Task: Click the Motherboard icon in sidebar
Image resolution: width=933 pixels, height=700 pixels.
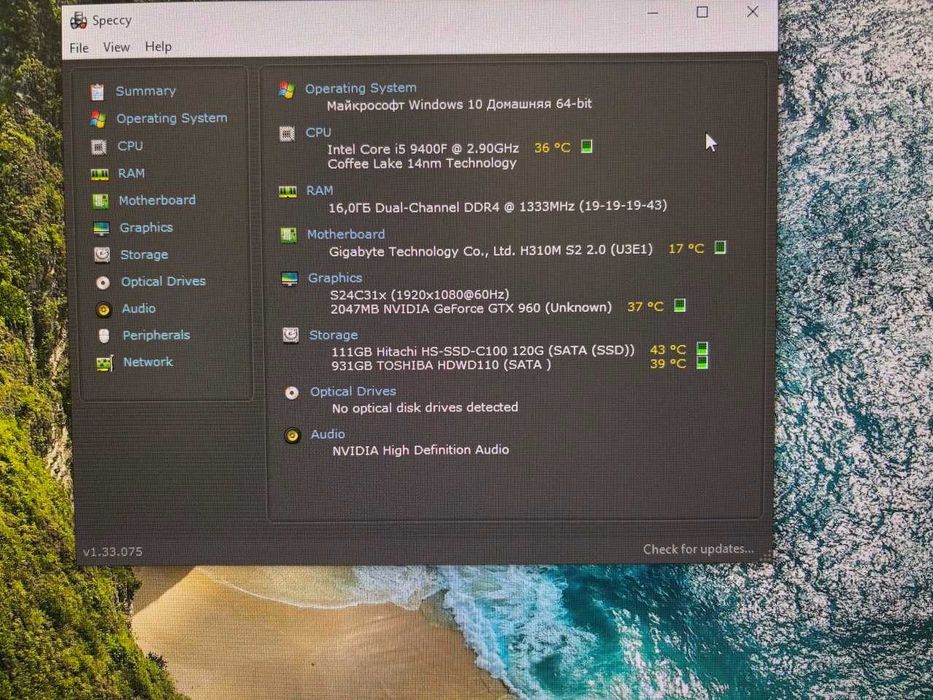Action: [100, 201]
